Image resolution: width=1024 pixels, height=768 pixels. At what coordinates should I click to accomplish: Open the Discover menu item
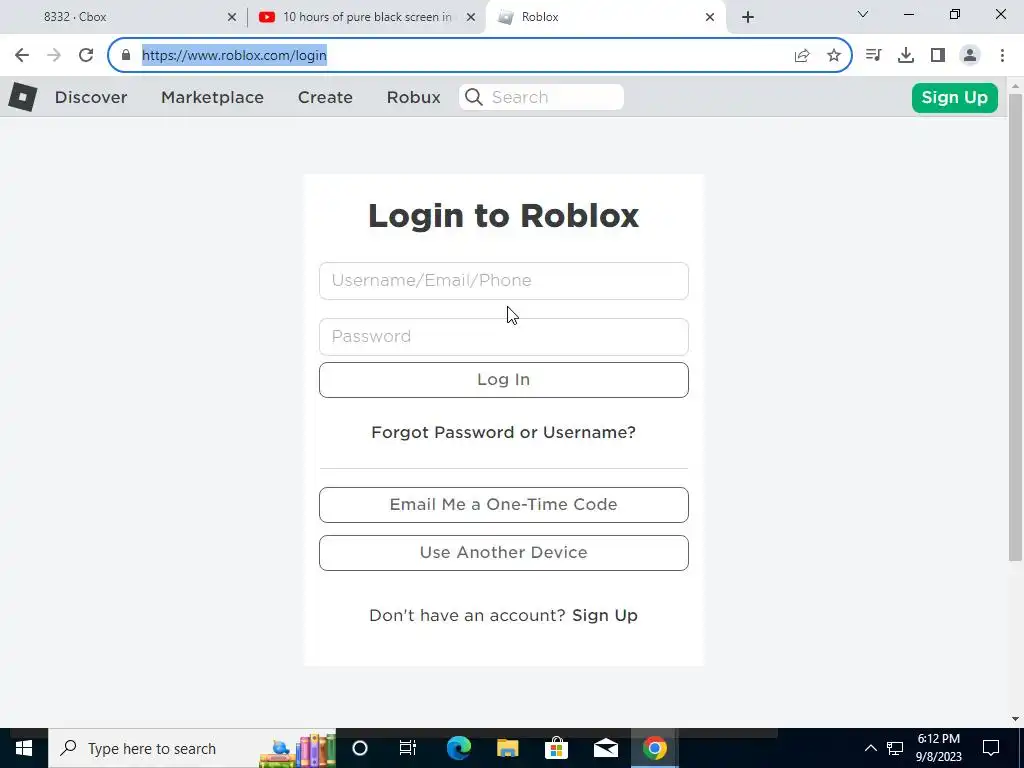tap(91, 97)
